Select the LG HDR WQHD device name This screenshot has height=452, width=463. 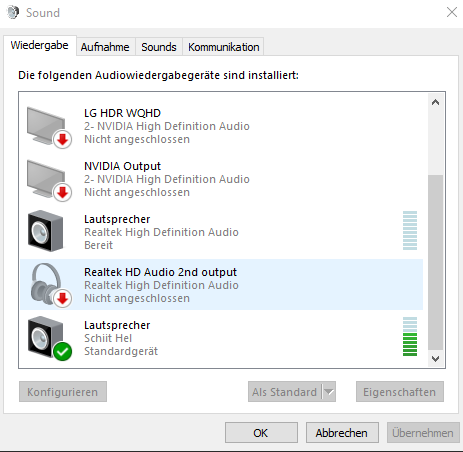[122, 113]
